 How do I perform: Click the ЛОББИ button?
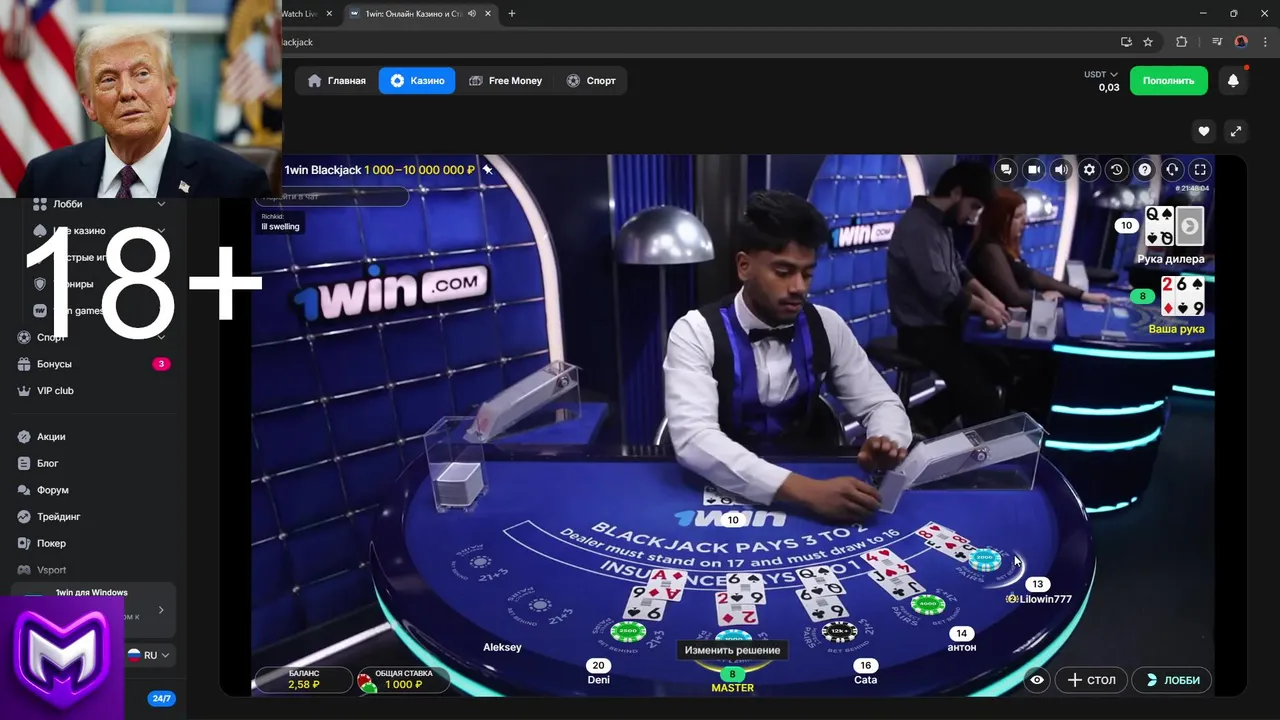(1172, 680)
